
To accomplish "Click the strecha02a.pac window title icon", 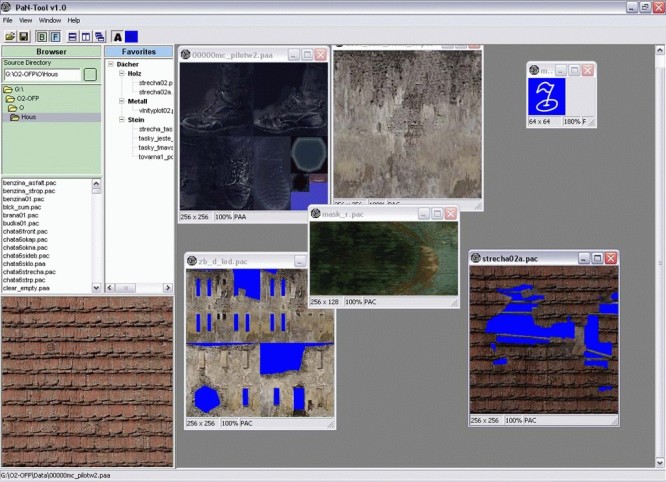I will (x=476, y=258).
